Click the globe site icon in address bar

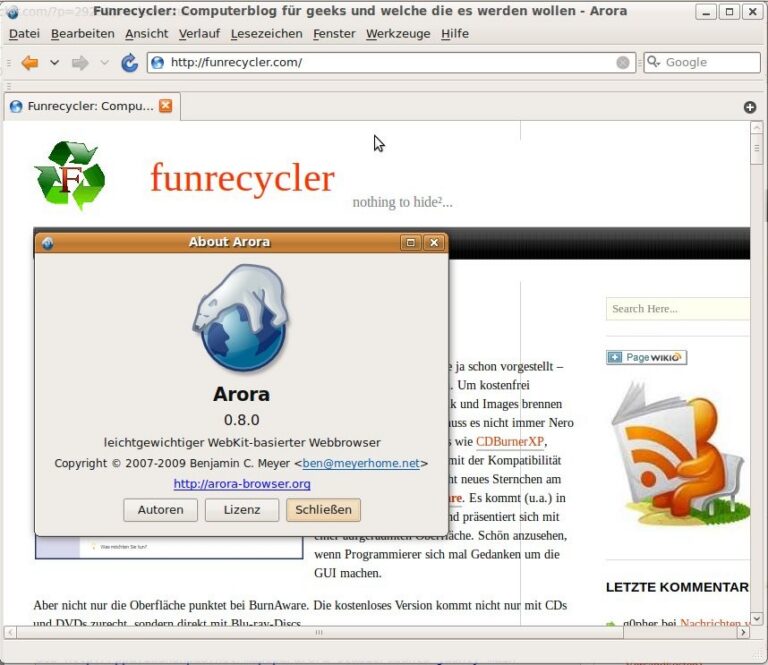(x=157, y=63)
